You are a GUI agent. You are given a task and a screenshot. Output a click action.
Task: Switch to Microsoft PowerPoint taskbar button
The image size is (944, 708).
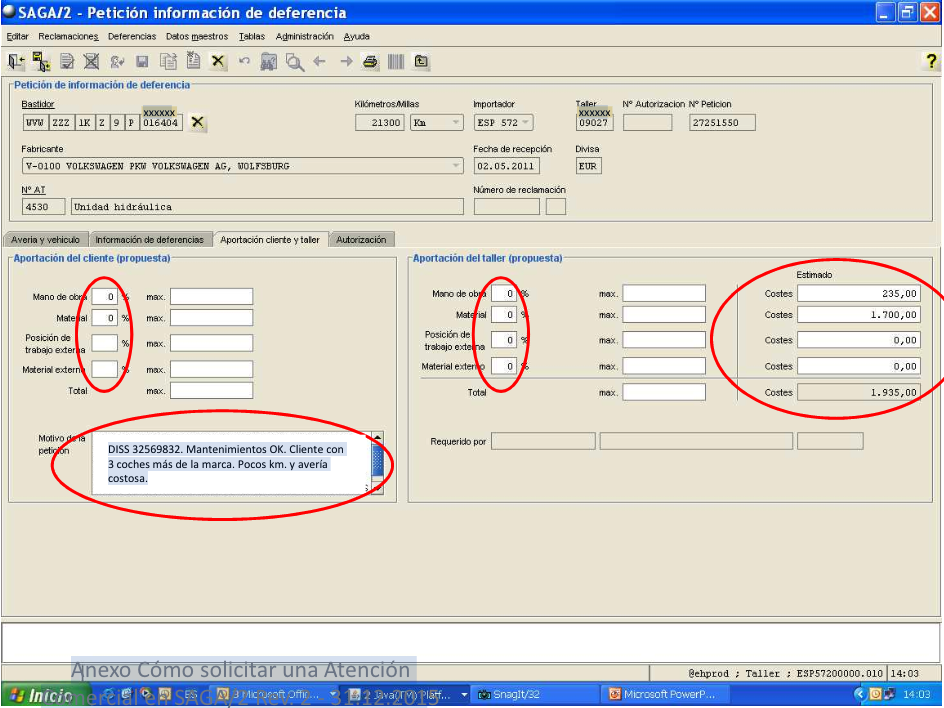tap(665, 695)
